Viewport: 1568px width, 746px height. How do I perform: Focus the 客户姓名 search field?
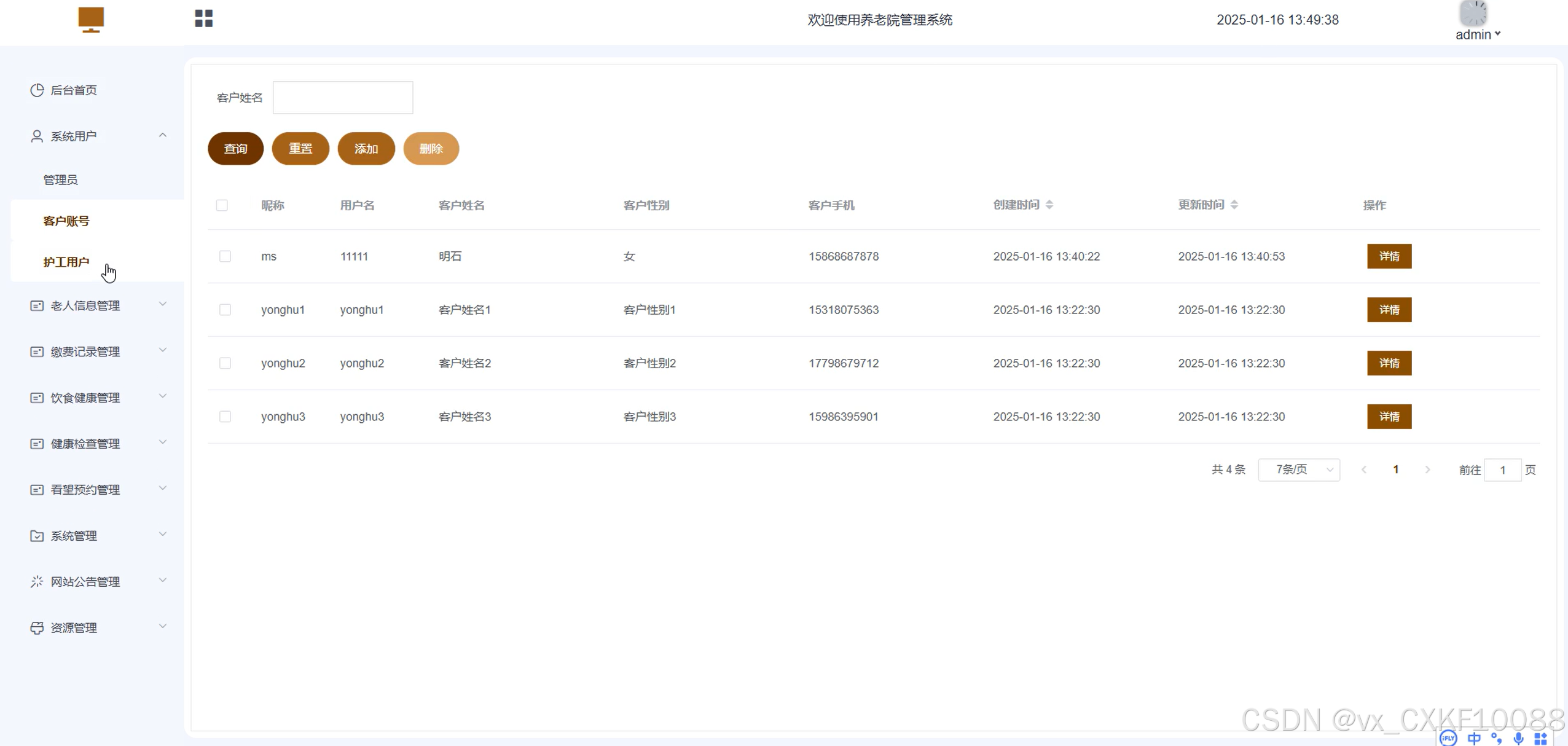click(343, 98)
